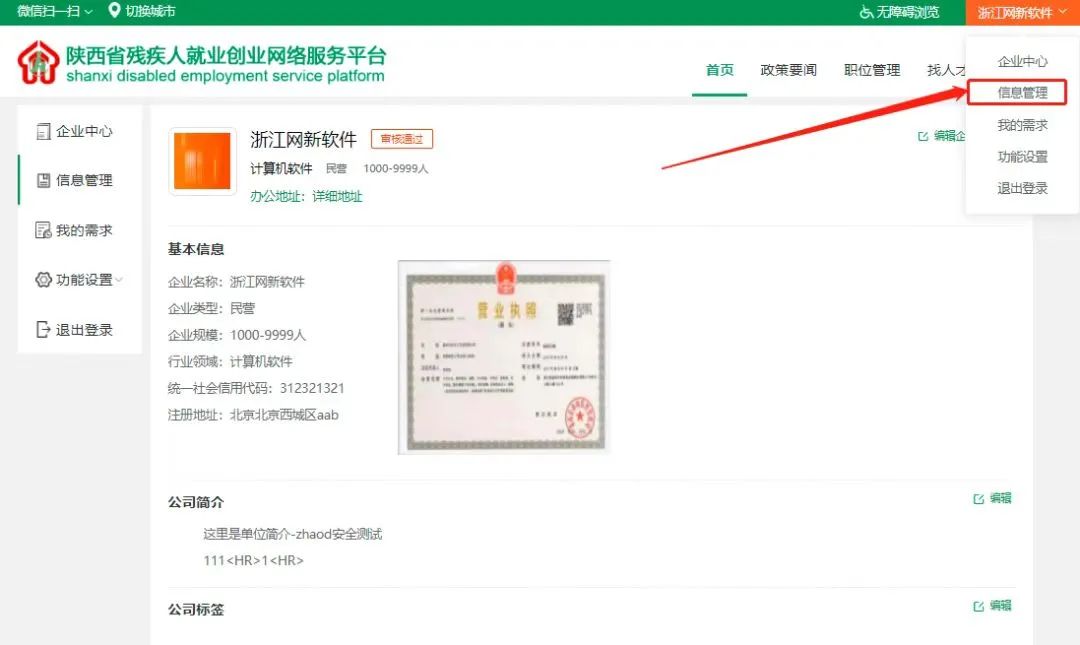The image size is (1080, 645).
Task: Click the 退出登录 sidebar icon
Action: [x=44, y=330]
